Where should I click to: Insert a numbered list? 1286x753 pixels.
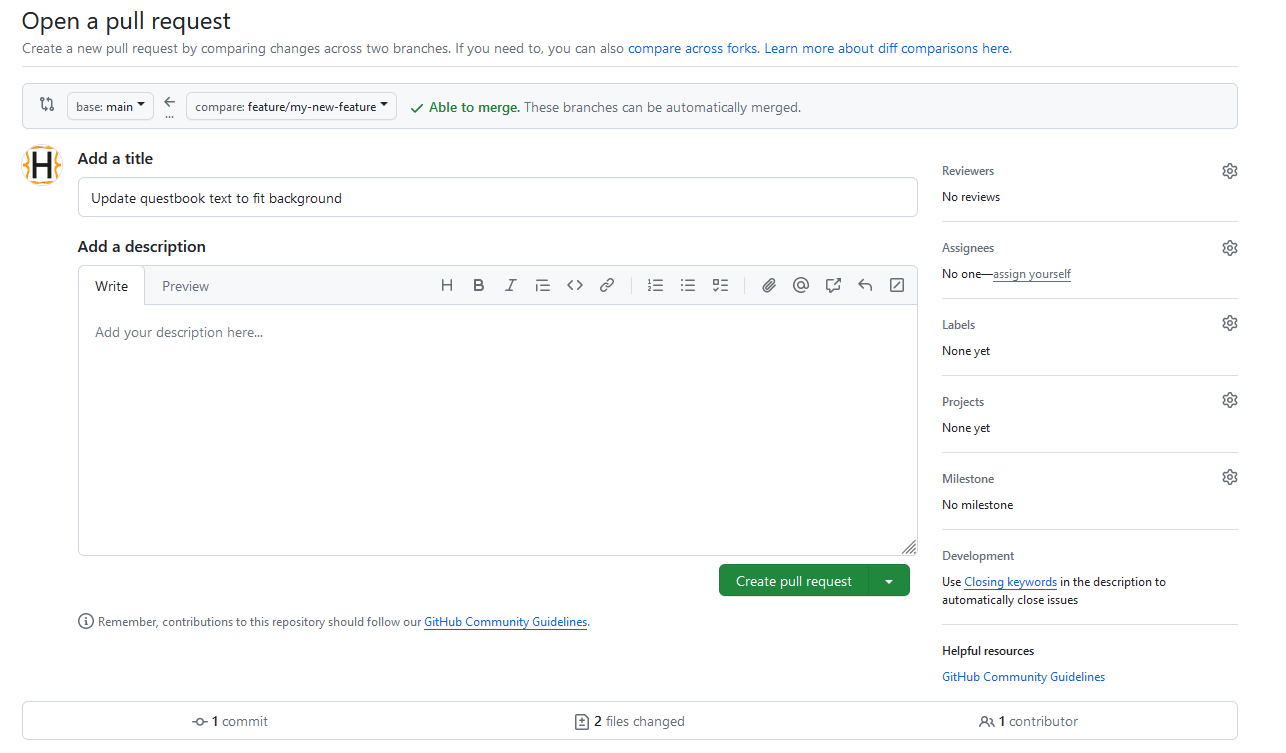pyautogui.click(x=656, y=285)
